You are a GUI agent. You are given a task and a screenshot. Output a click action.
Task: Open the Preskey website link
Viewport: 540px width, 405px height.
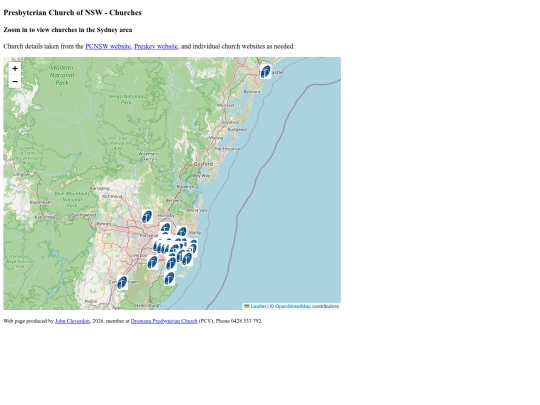156,46
